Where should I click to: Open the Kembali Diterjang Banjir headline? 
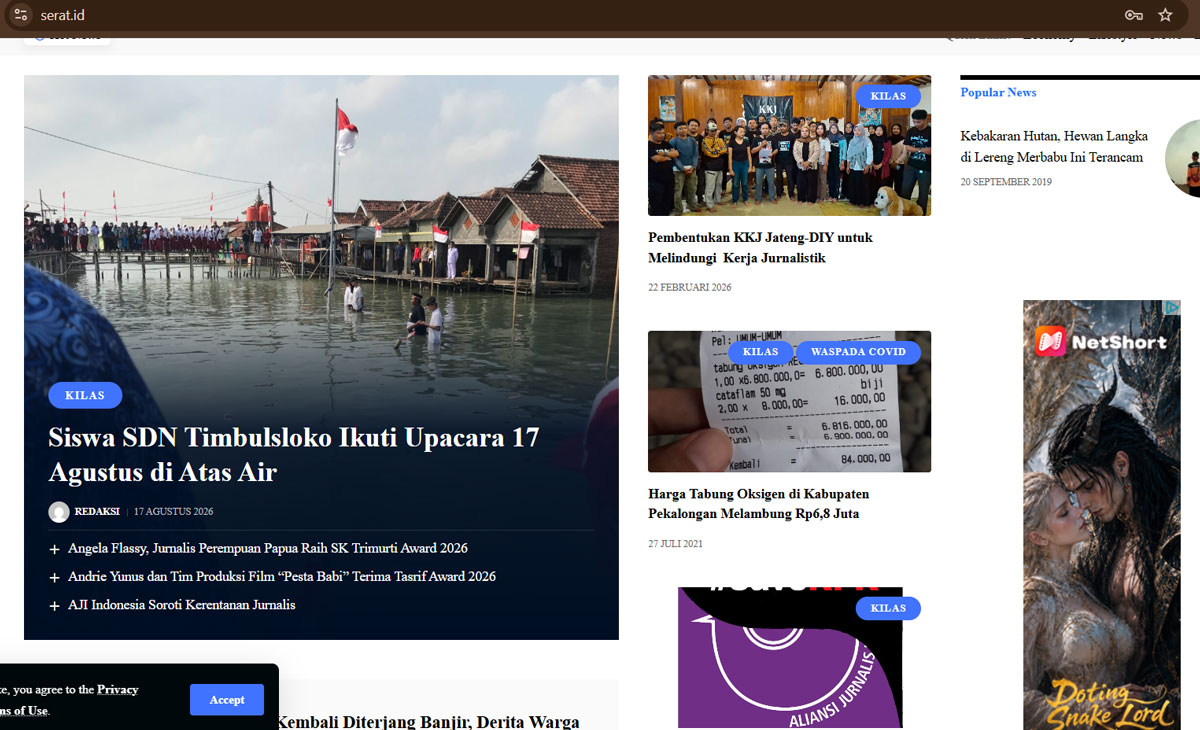pos(428,721)
